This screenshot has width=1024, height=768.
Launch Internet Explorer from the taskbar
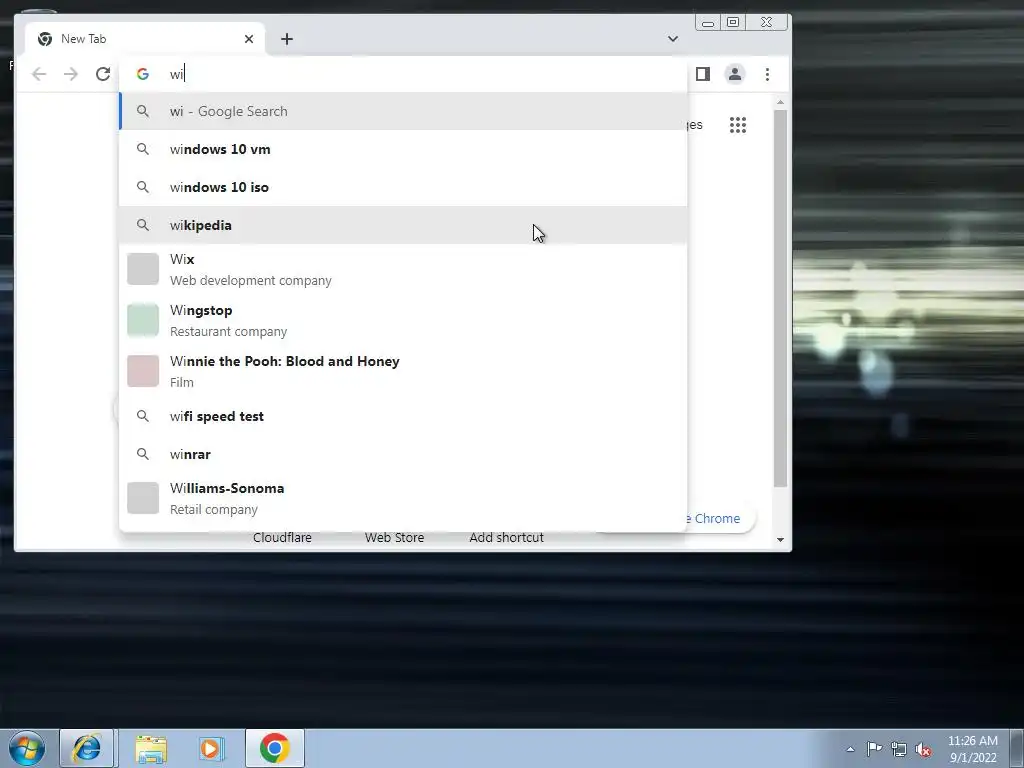tap(87, 748)
